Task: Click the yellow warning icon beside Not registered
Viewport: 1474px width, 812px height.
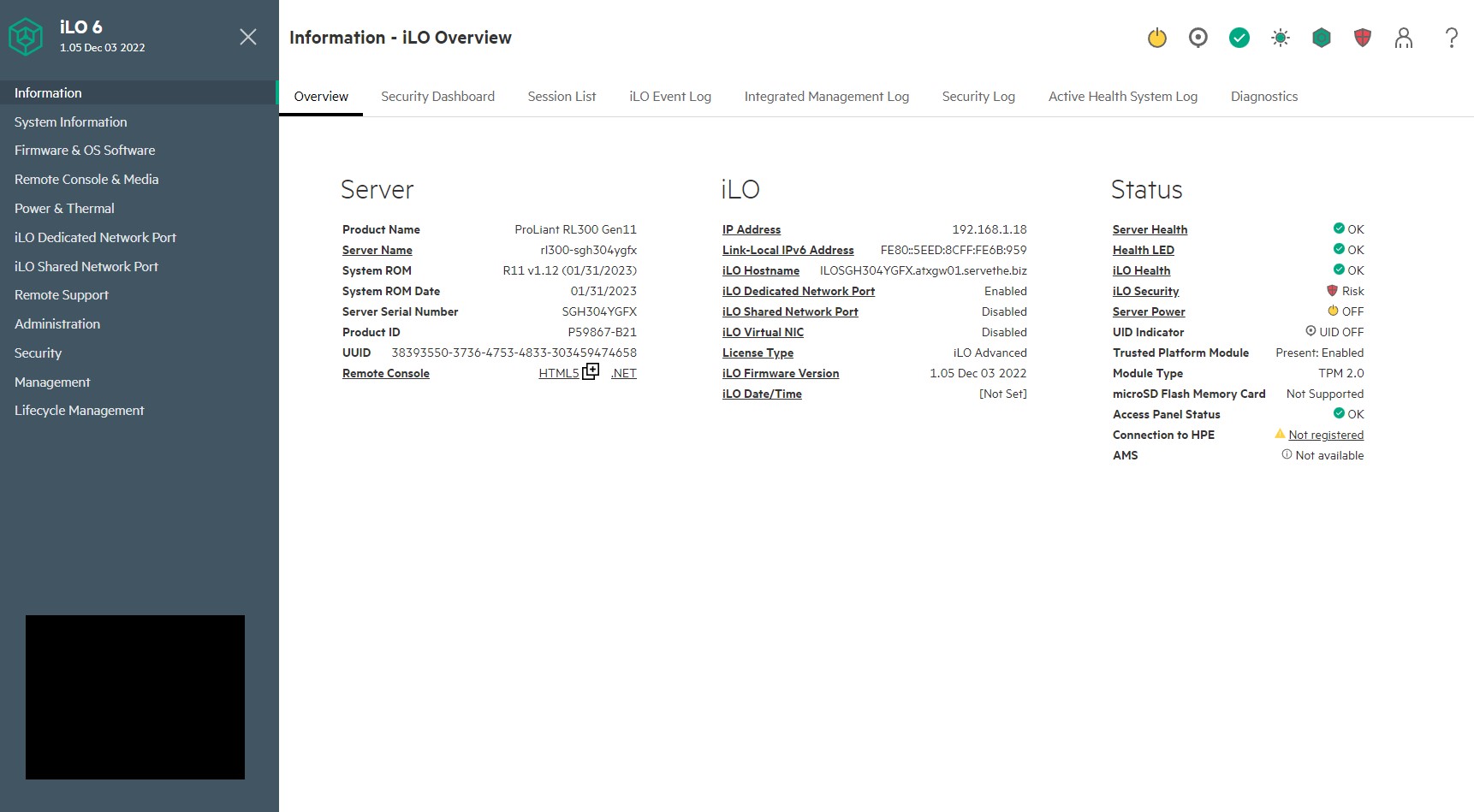Action: pos(1280,434)
